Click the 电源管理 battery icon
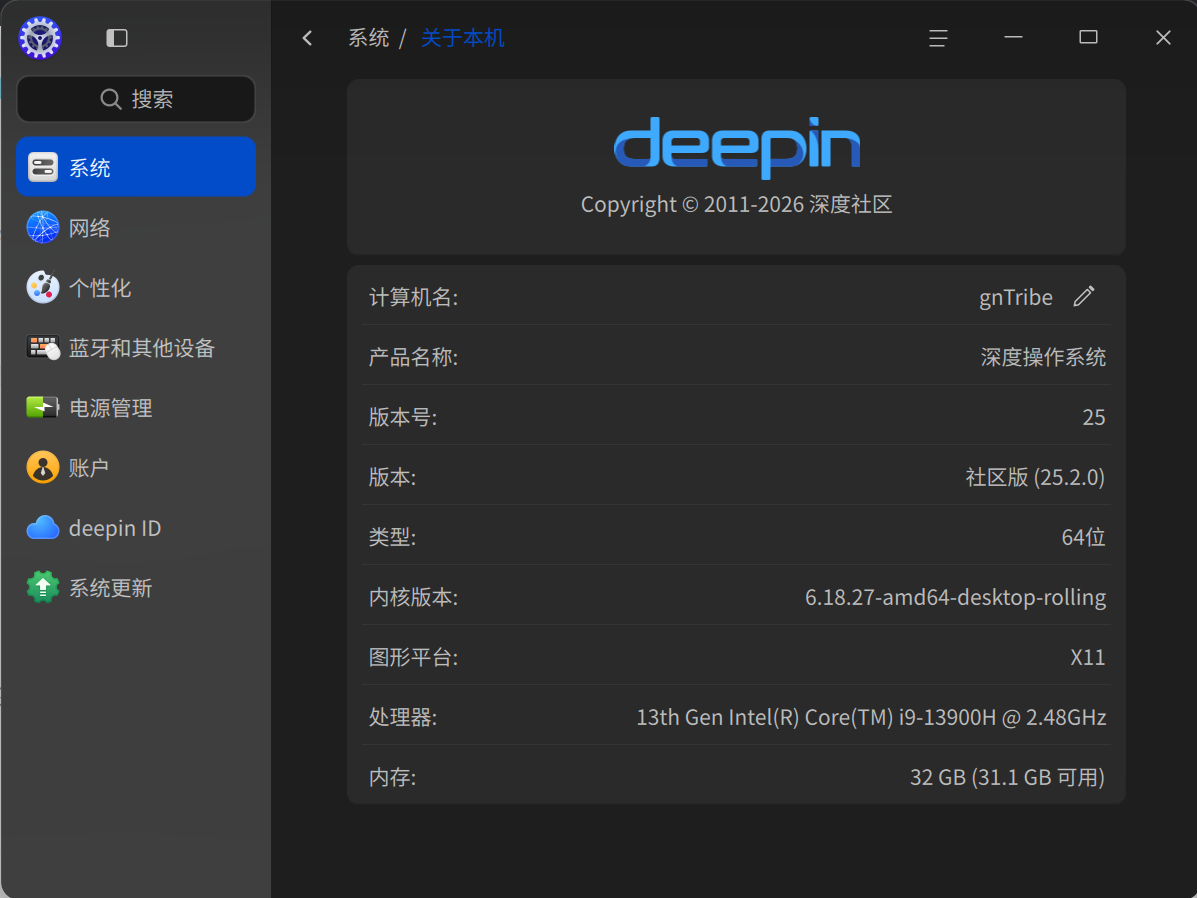The image size is (1197, 898). (x=43, y=408)
